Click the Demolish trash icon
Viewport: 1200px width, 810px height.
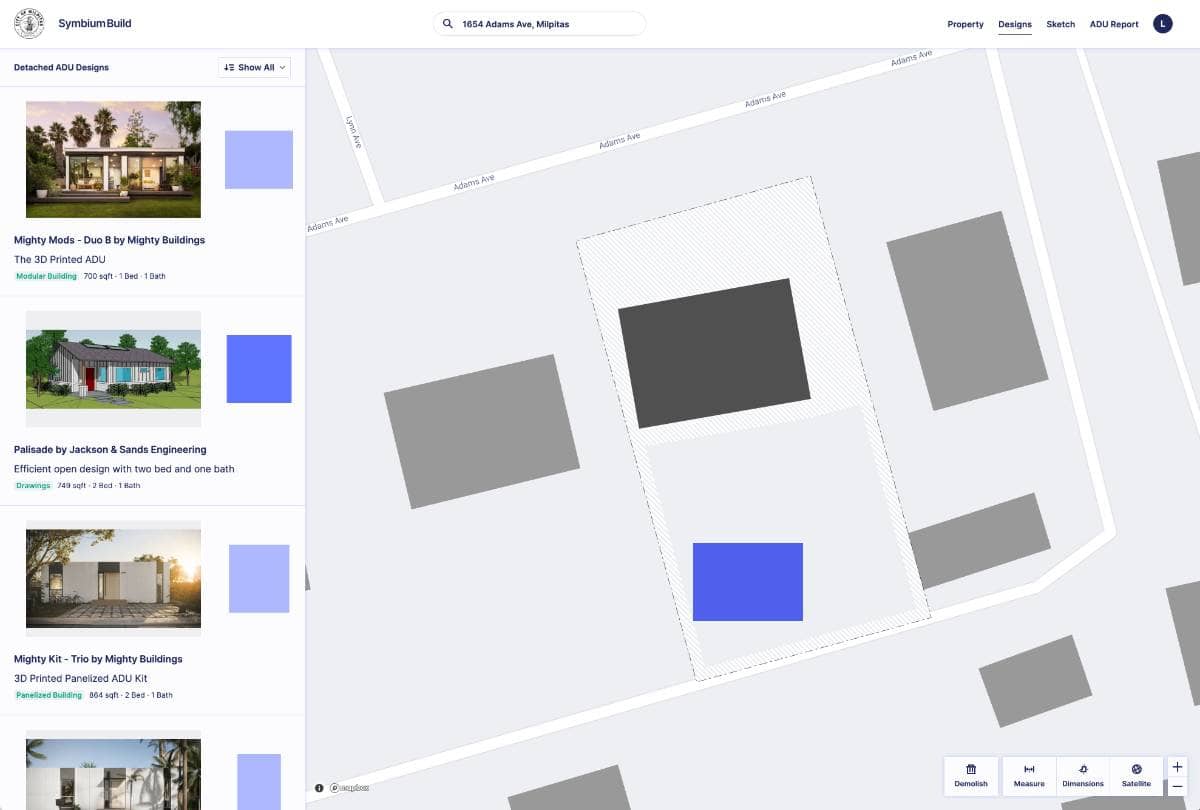point(970,769)
